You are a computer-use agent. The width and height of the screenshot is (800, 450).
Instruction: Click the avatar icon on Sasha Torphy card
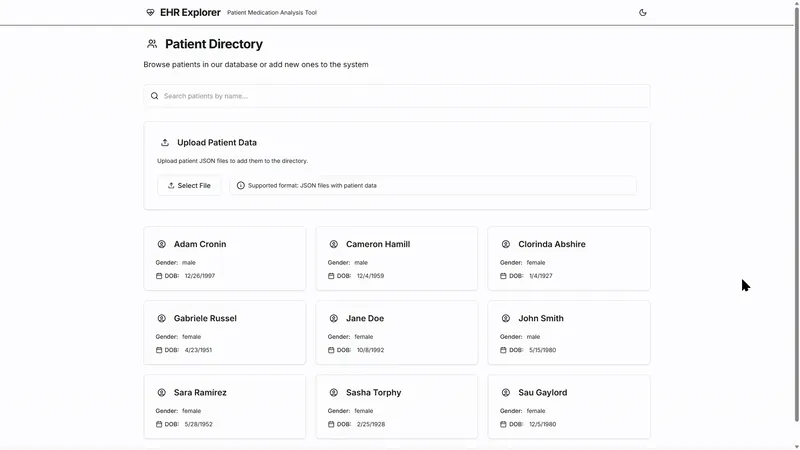[334, 392]
